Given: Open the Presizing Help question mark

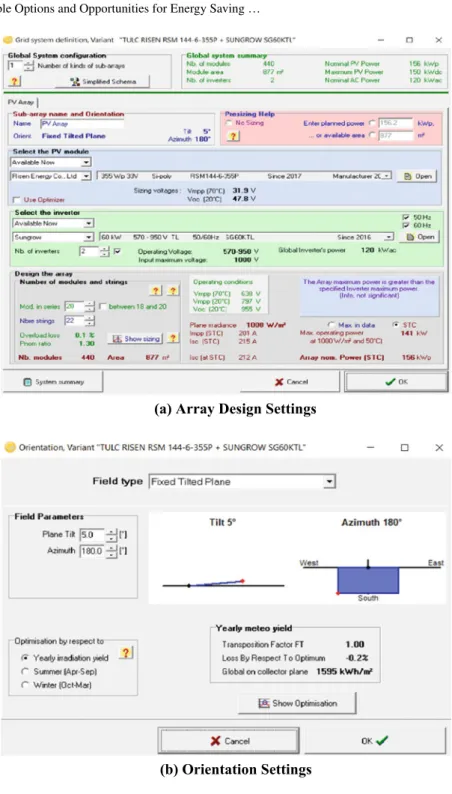Looking at the screenshot, I should point(233,136).
